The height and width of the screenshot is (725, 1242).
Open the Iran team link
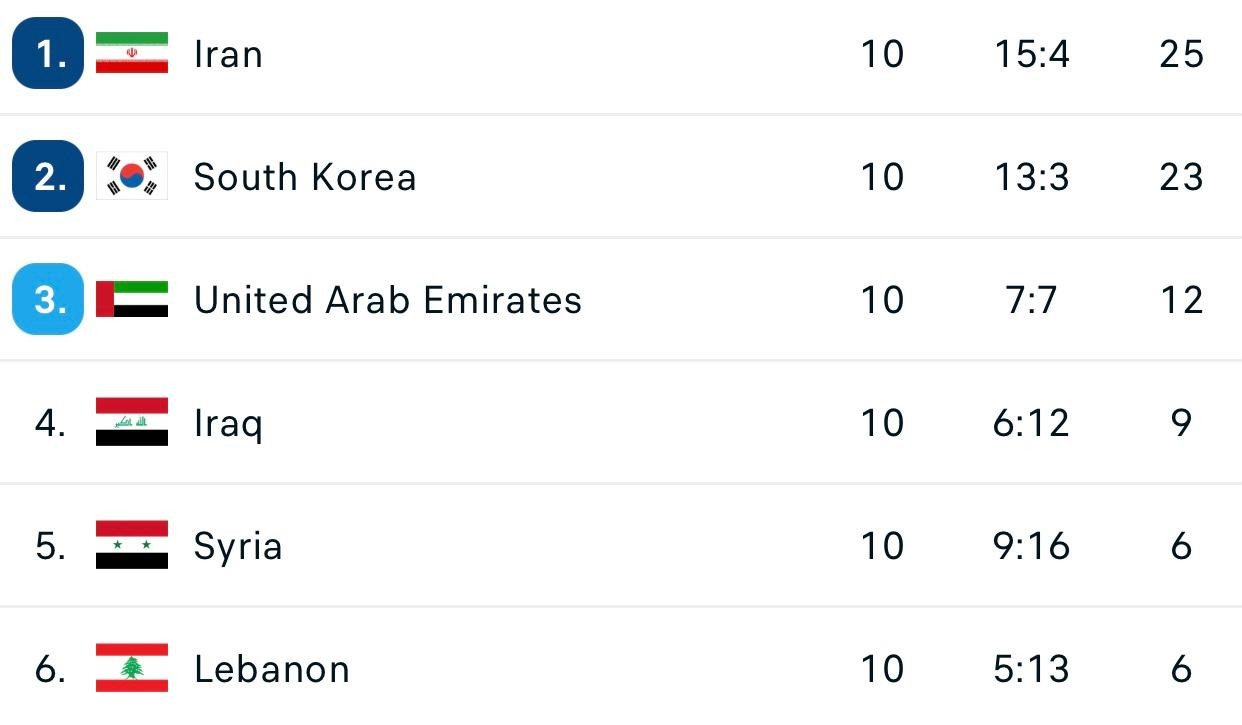228,54
